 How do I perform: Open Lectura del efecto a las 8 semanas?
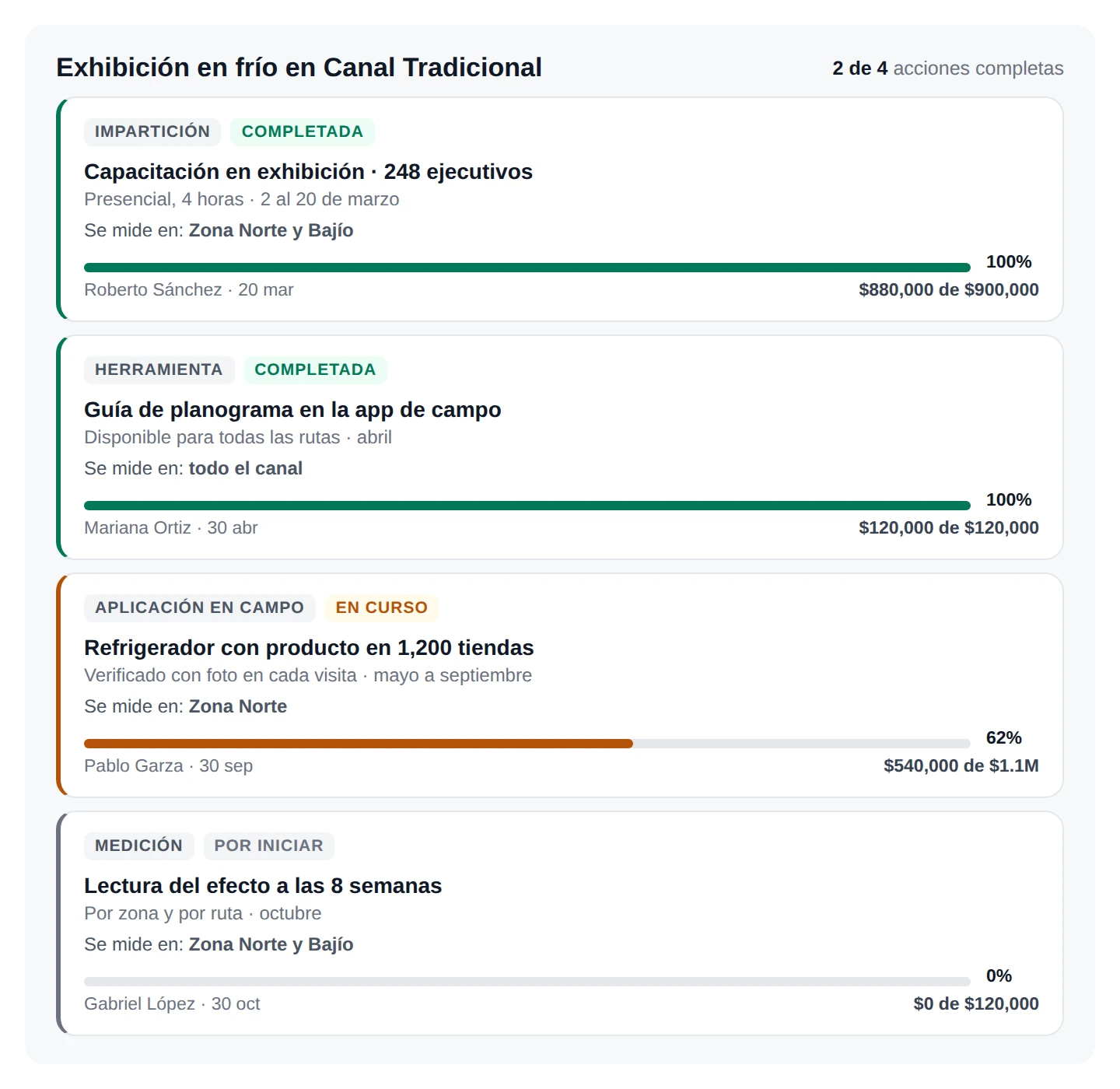tap(263, 885)
